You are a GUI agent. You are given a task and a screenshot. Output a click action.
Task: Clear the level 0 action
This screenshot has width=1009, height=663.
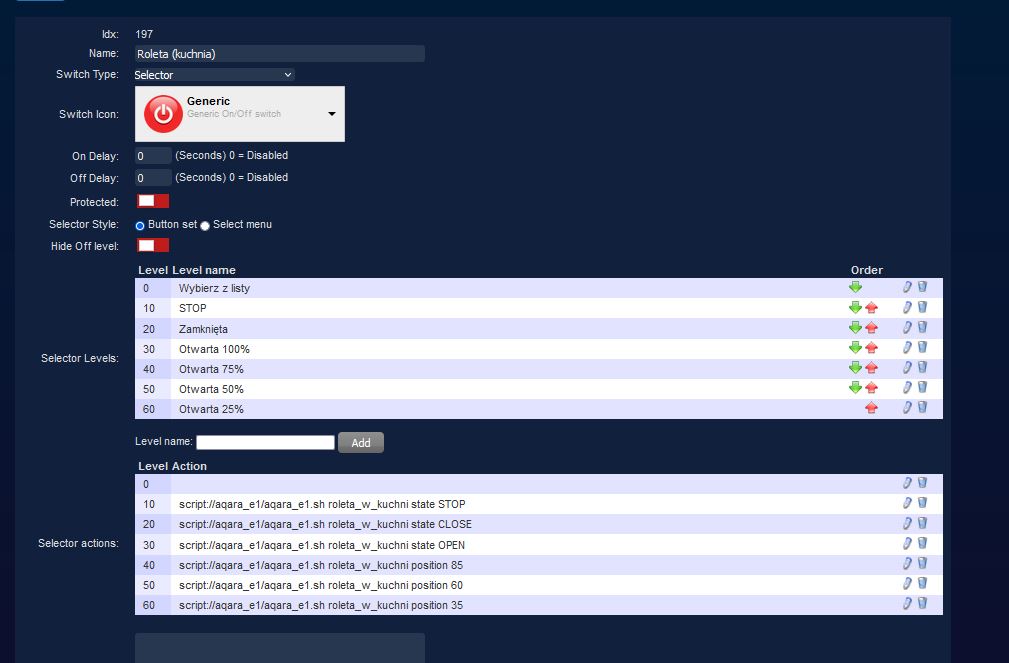[922, 483]
